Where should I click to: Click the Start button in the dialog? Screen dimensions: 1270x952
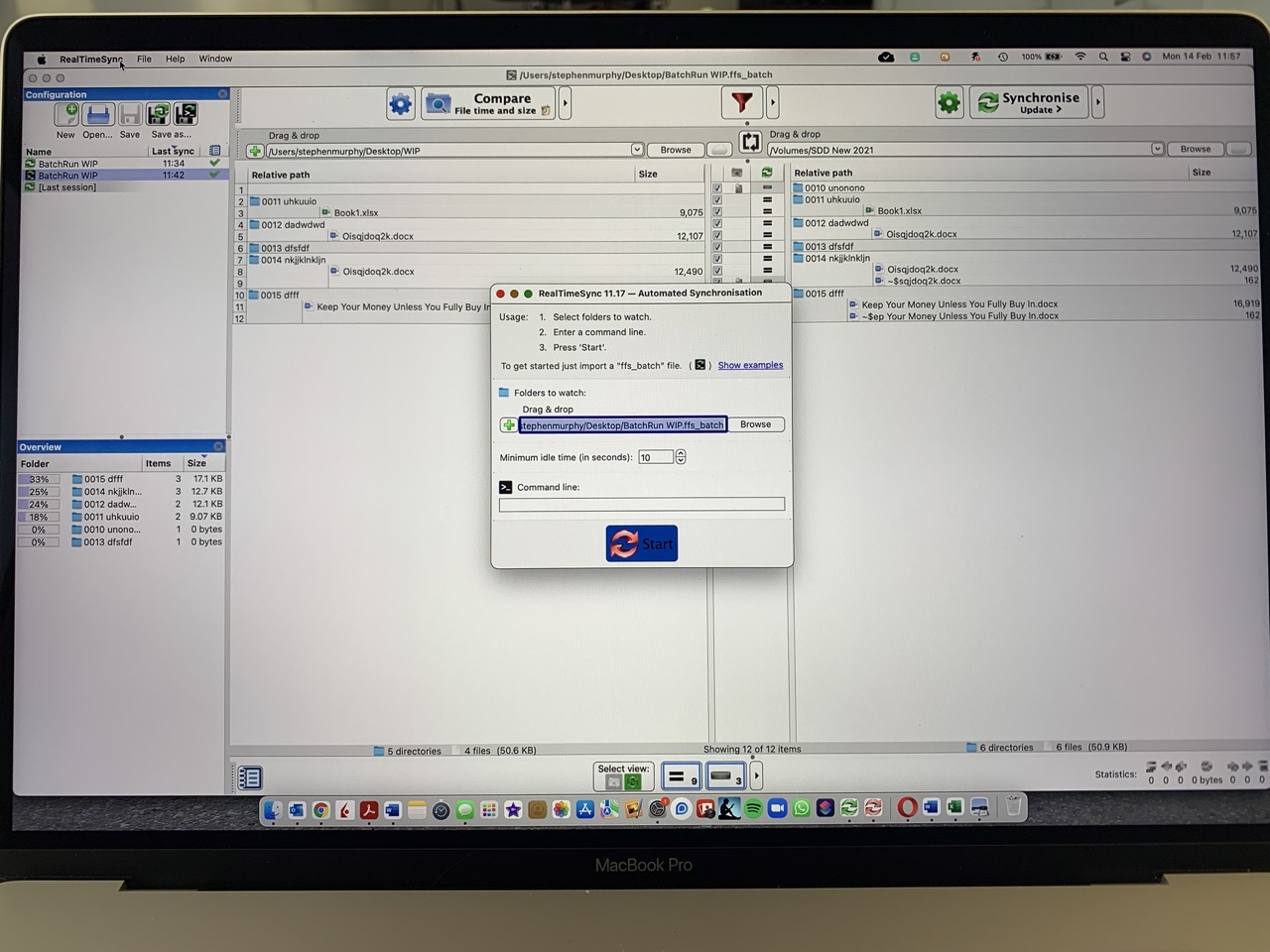point(642,543)
